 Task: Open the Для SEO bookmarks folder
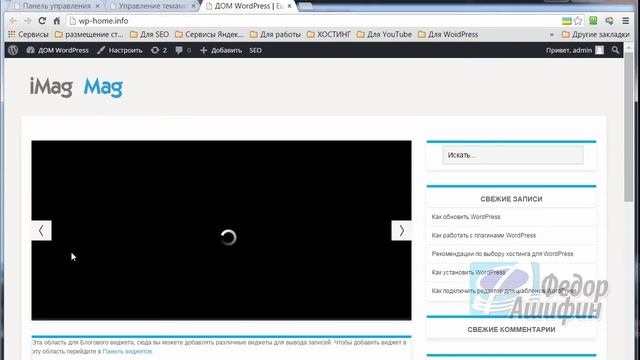pyautogui.click(x=149, y=34)
